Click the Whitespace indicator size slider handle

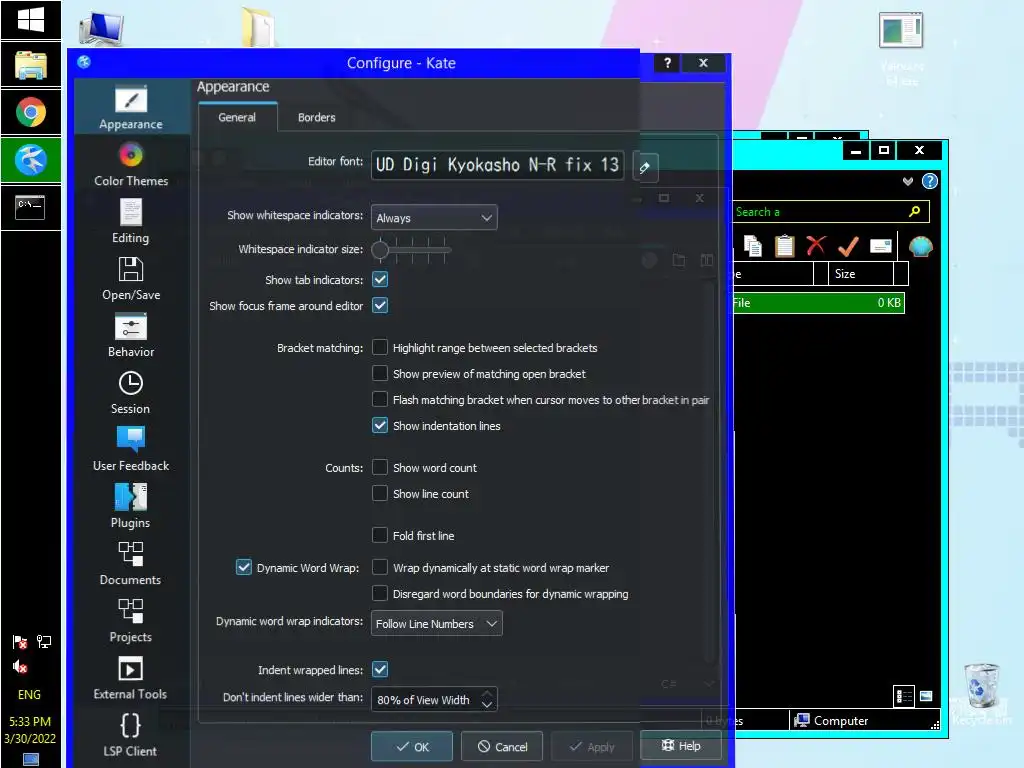(380, 249)
